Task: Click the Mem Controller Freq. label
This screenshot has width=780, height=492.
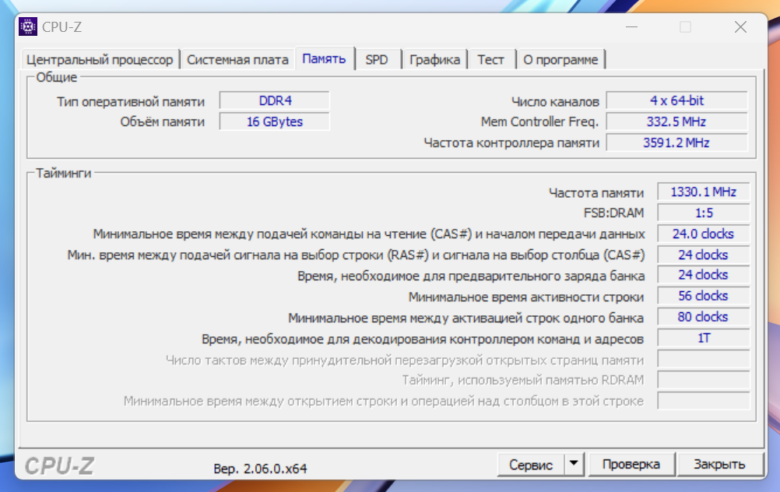Action: [x=540, y=122]
